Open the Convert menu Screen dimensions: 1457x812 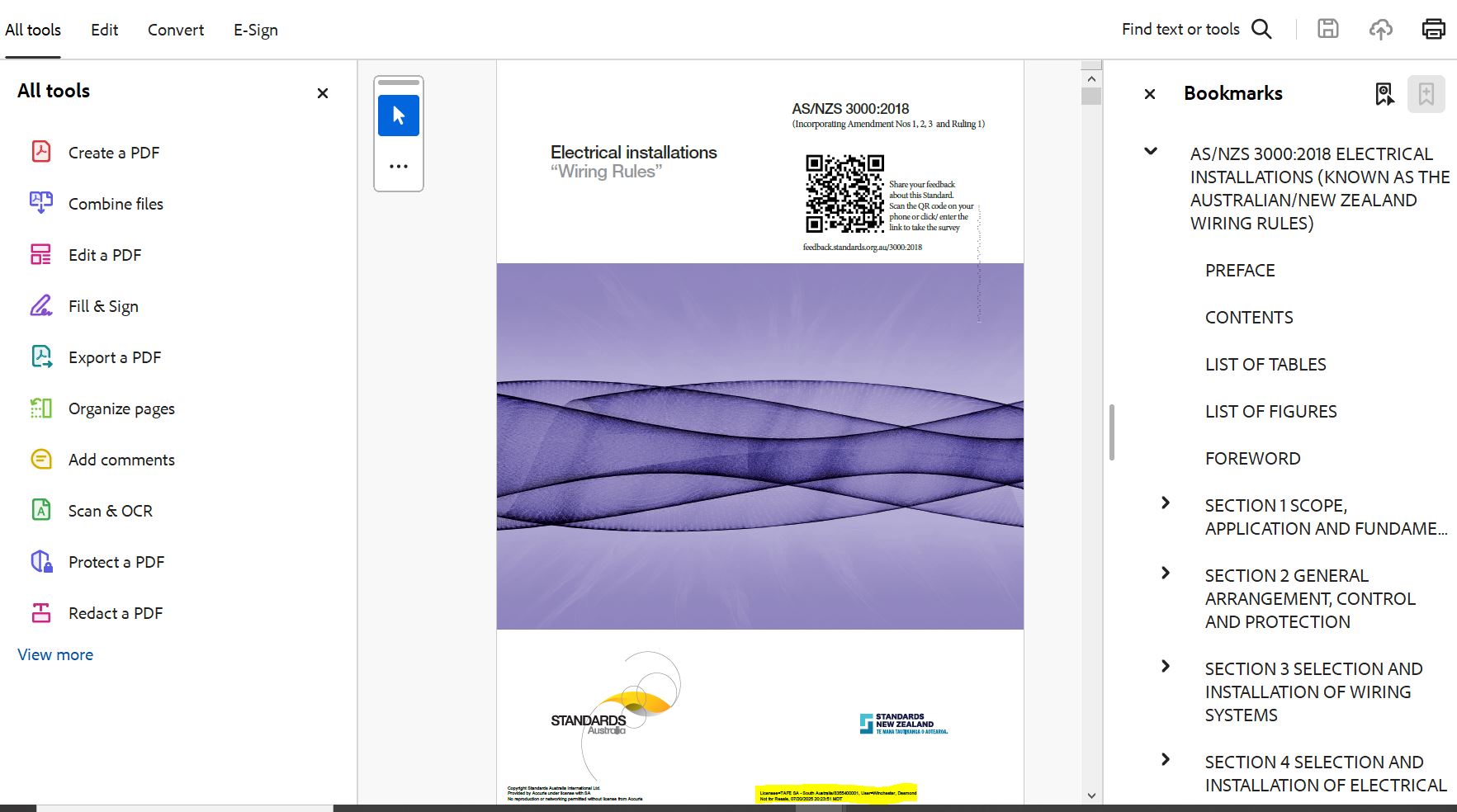(x=176, y=30)
